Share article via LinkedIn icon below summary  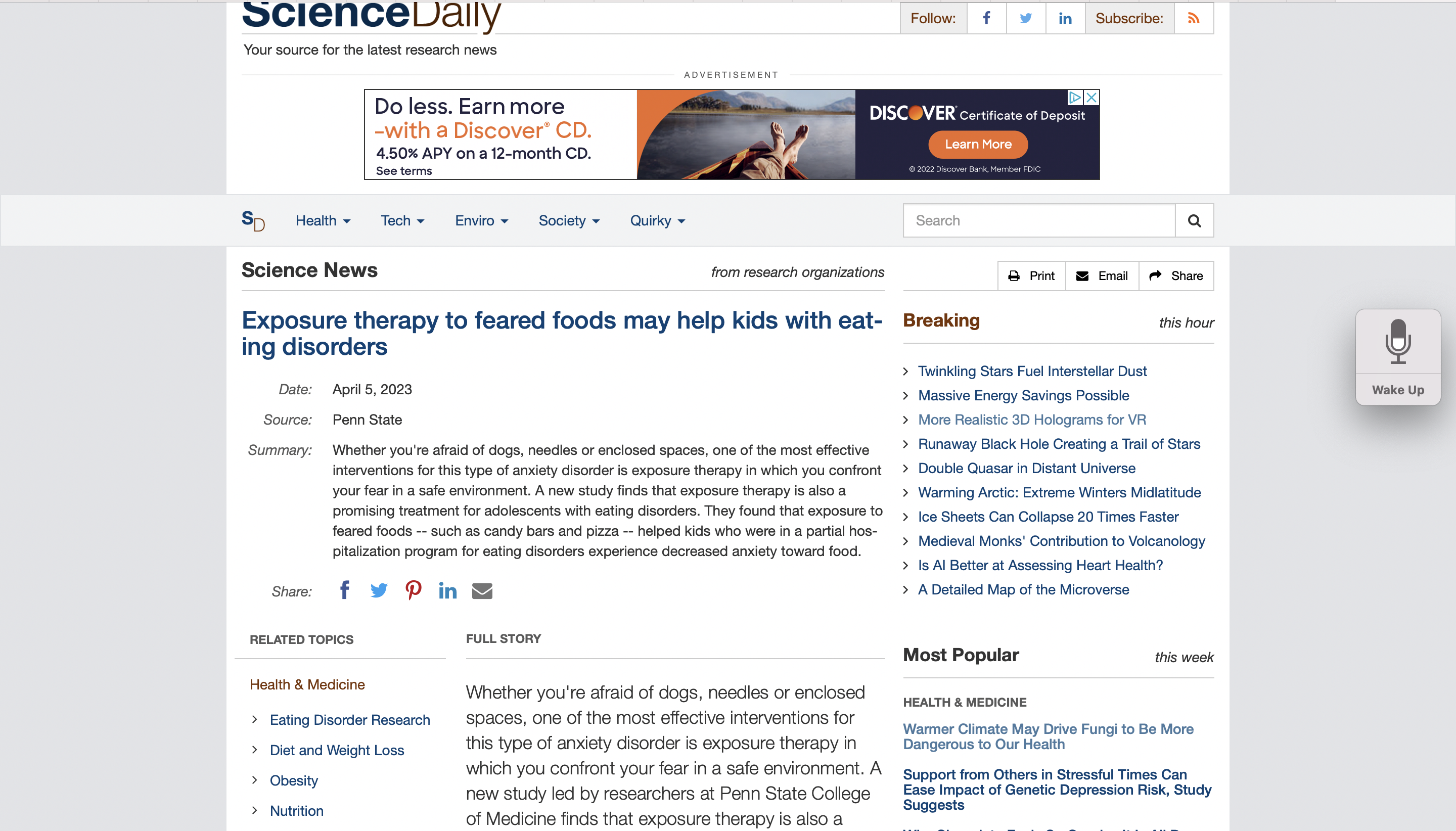tap(447, 590)
